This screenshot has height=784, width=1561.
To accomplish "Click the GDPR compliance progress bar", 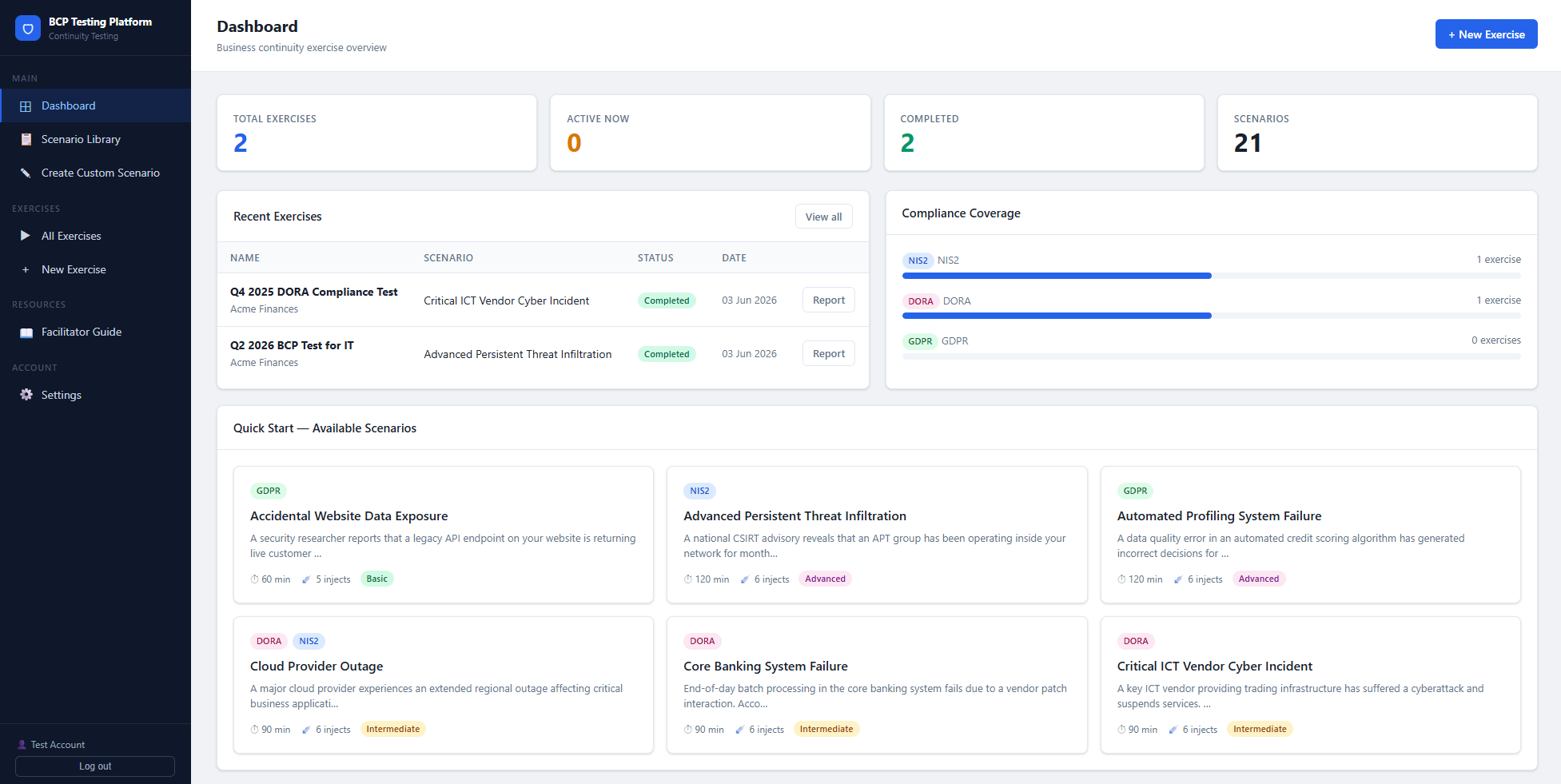I will (1211, 356).
